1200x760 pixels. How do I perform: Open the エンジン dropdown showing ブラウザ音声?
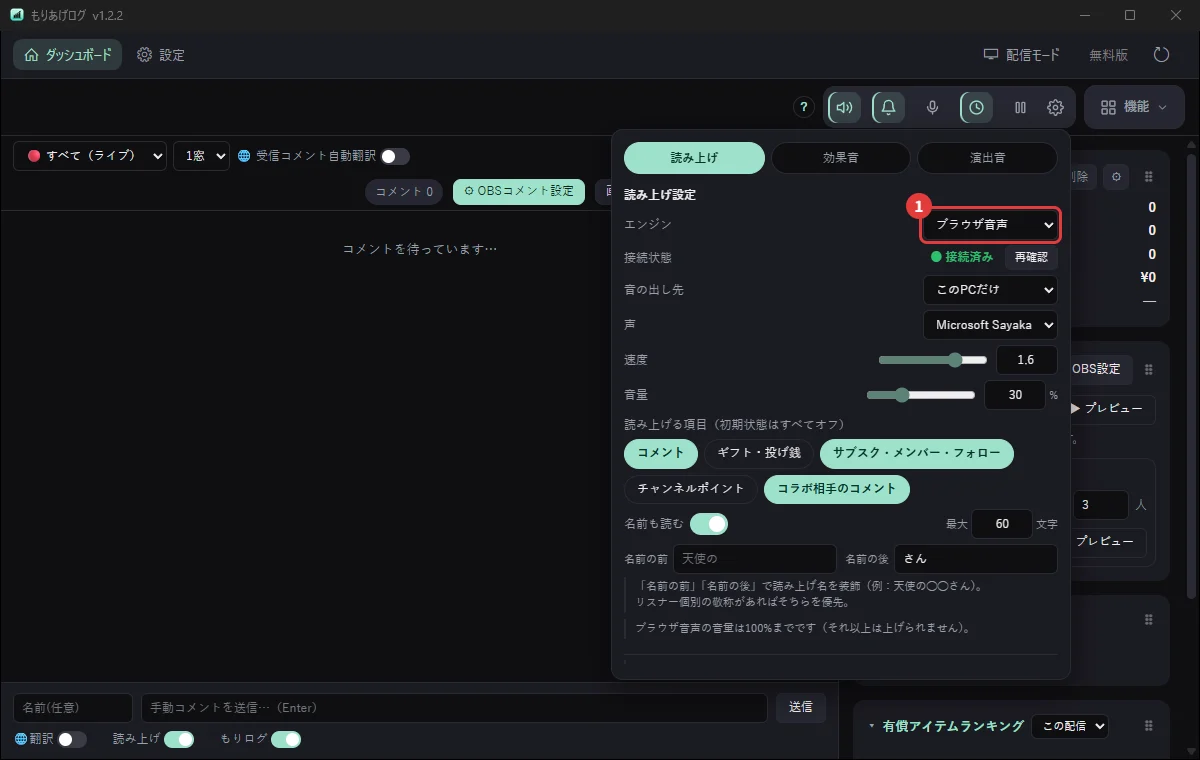[x=990, y=226]
